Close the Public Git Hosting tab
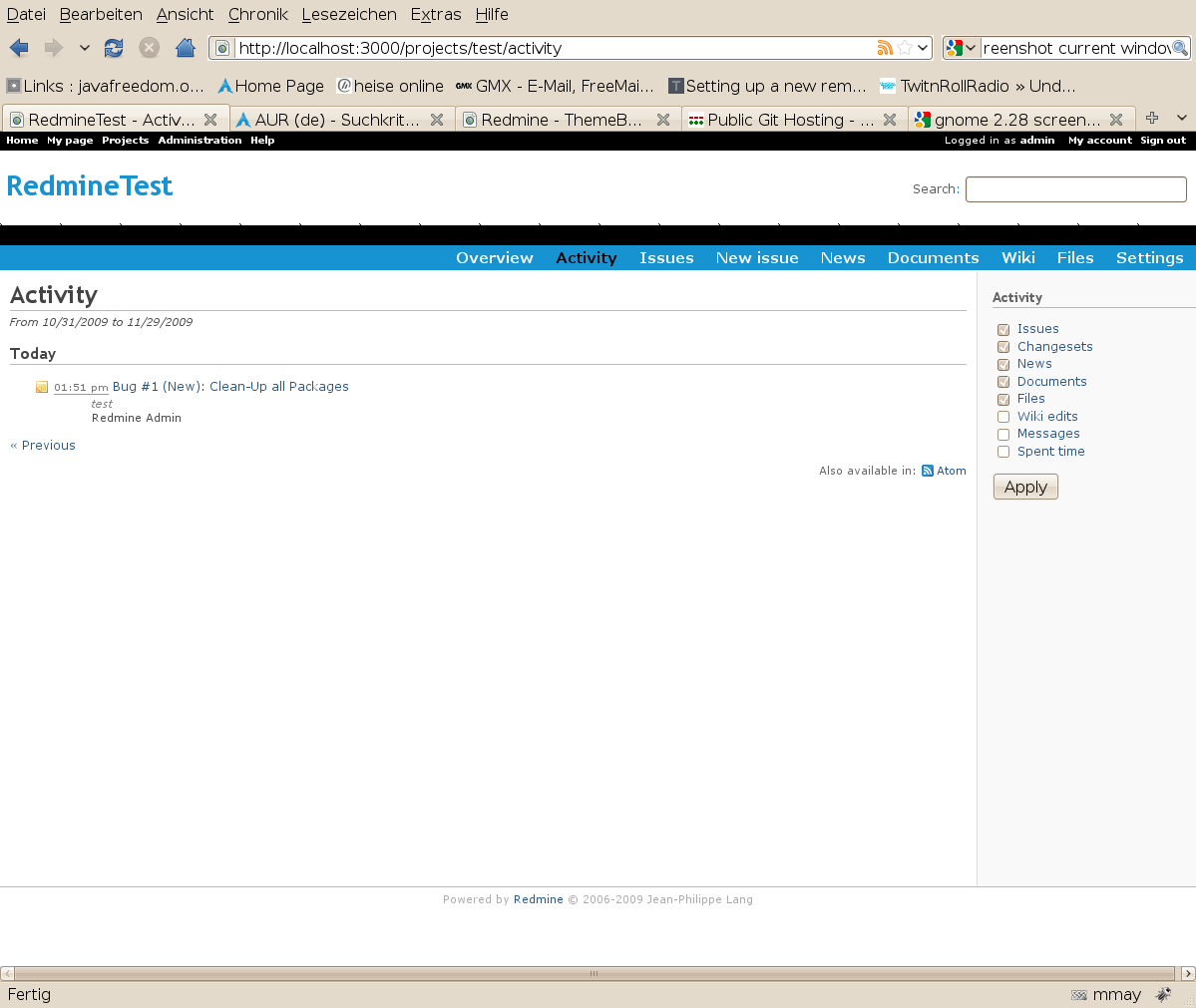 pyautogui.click(x=890, y=120)
